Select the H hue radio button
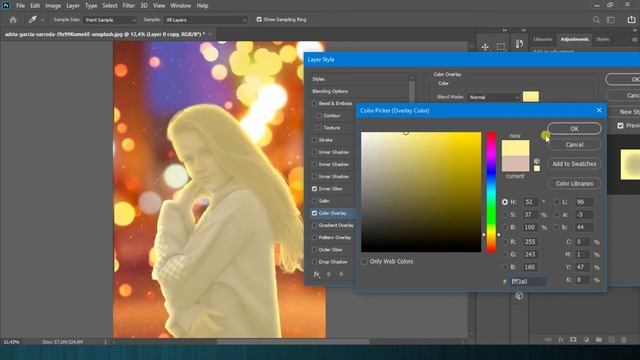 (x=505, y=202)
